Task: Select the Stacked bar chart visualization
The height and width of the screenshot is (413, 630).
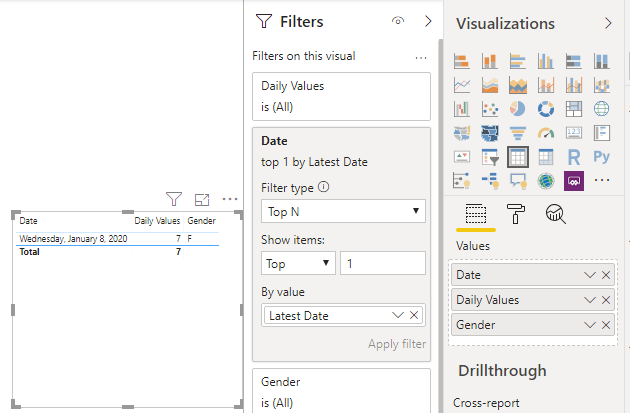Action: point(462,61)
